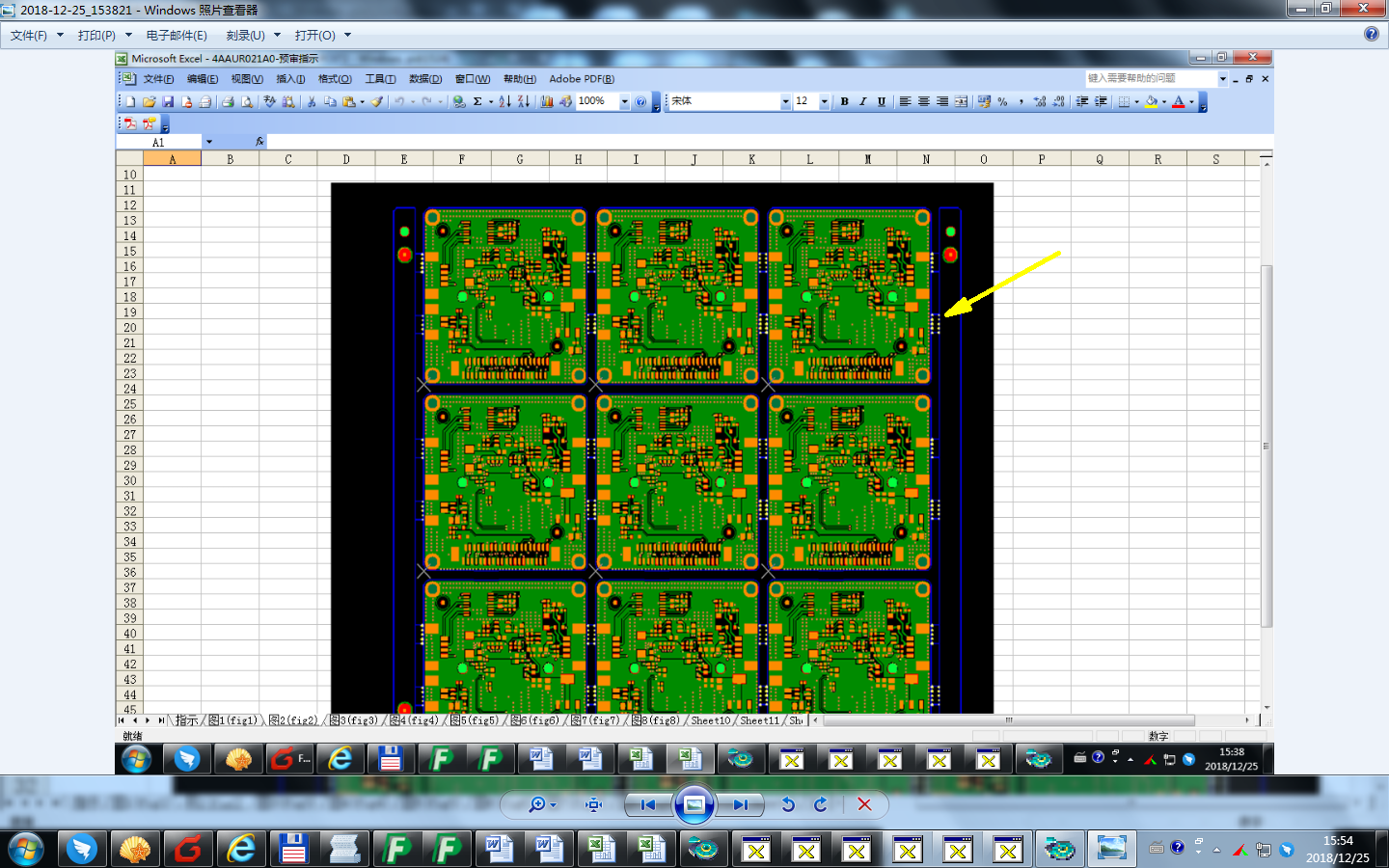1389x868 pixels.
Task: Click the yellow fill color bucket
Action: tap(1151, 101)
